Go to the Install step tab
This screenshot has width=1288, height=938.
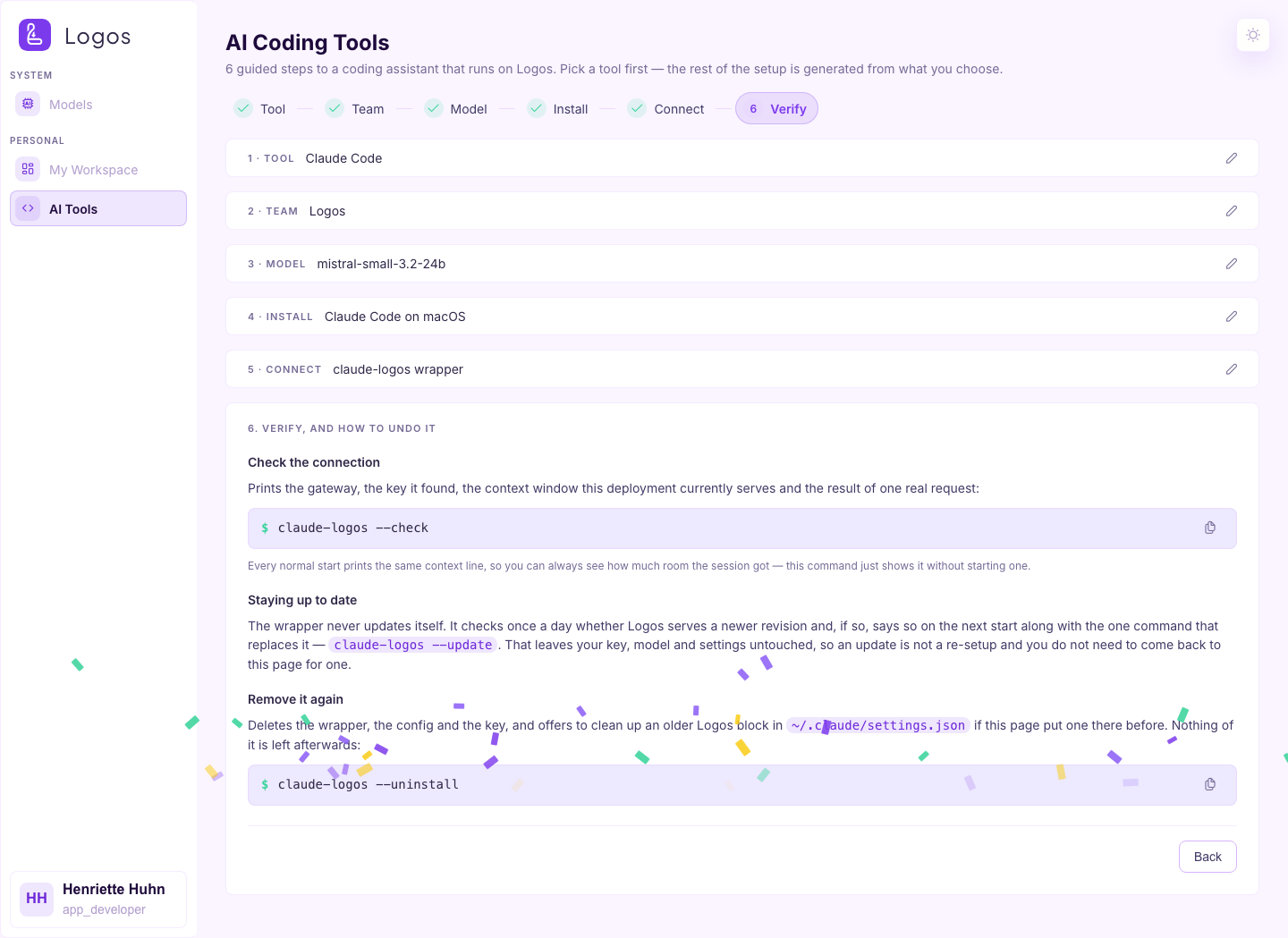[x=558, y=108]
